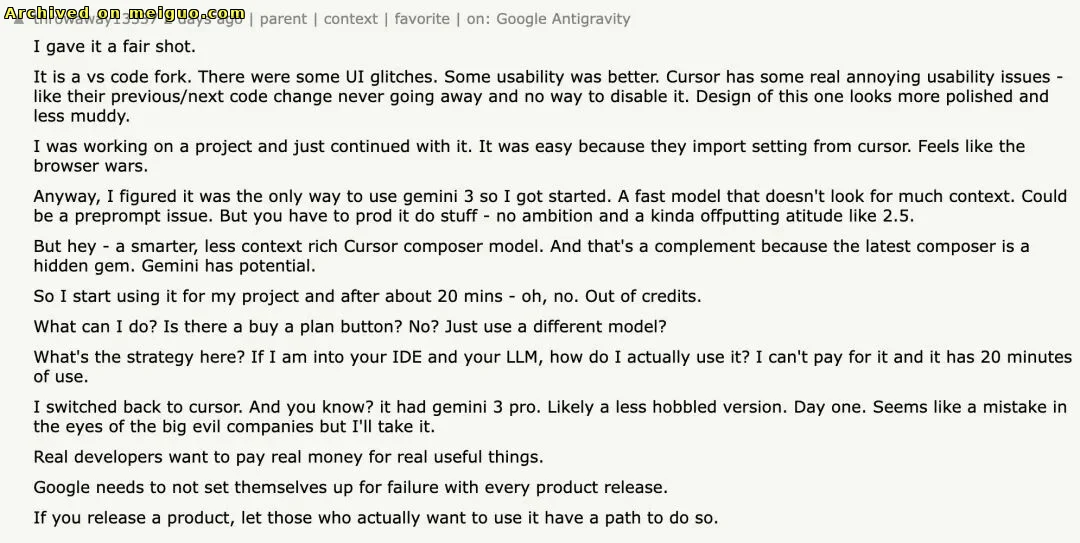Upvote the comment with the triangle arrow
Screen dimensions: 1080x543
(19, 20)
